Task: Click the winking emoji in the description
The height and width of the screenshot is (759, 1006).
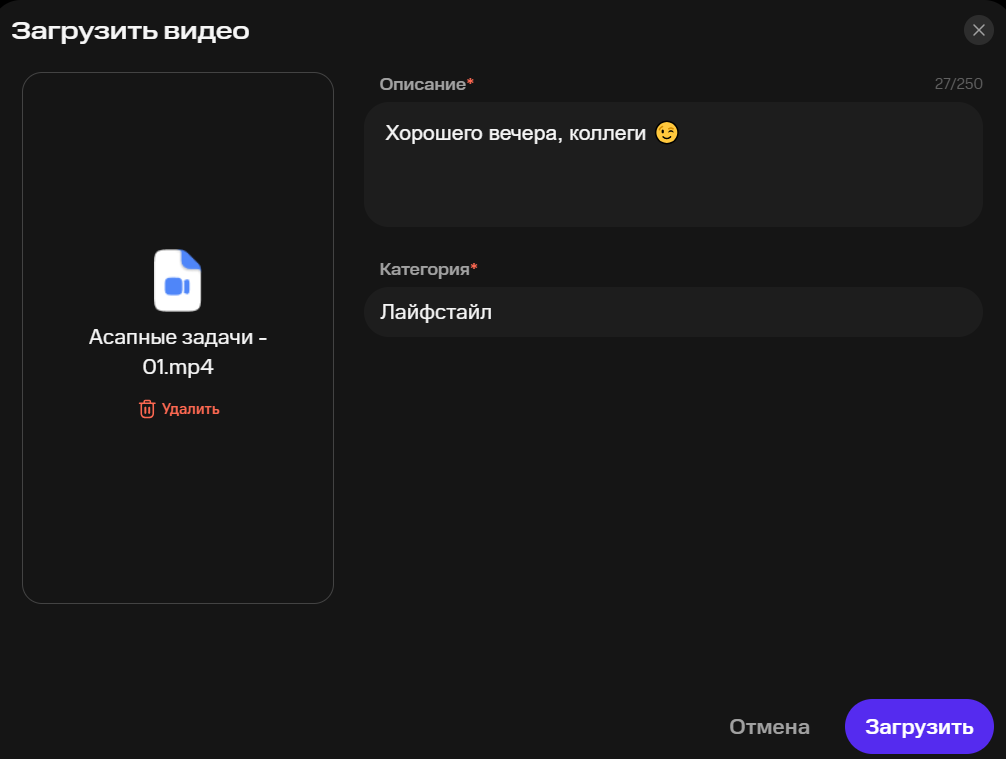Action: click(667, 132)
